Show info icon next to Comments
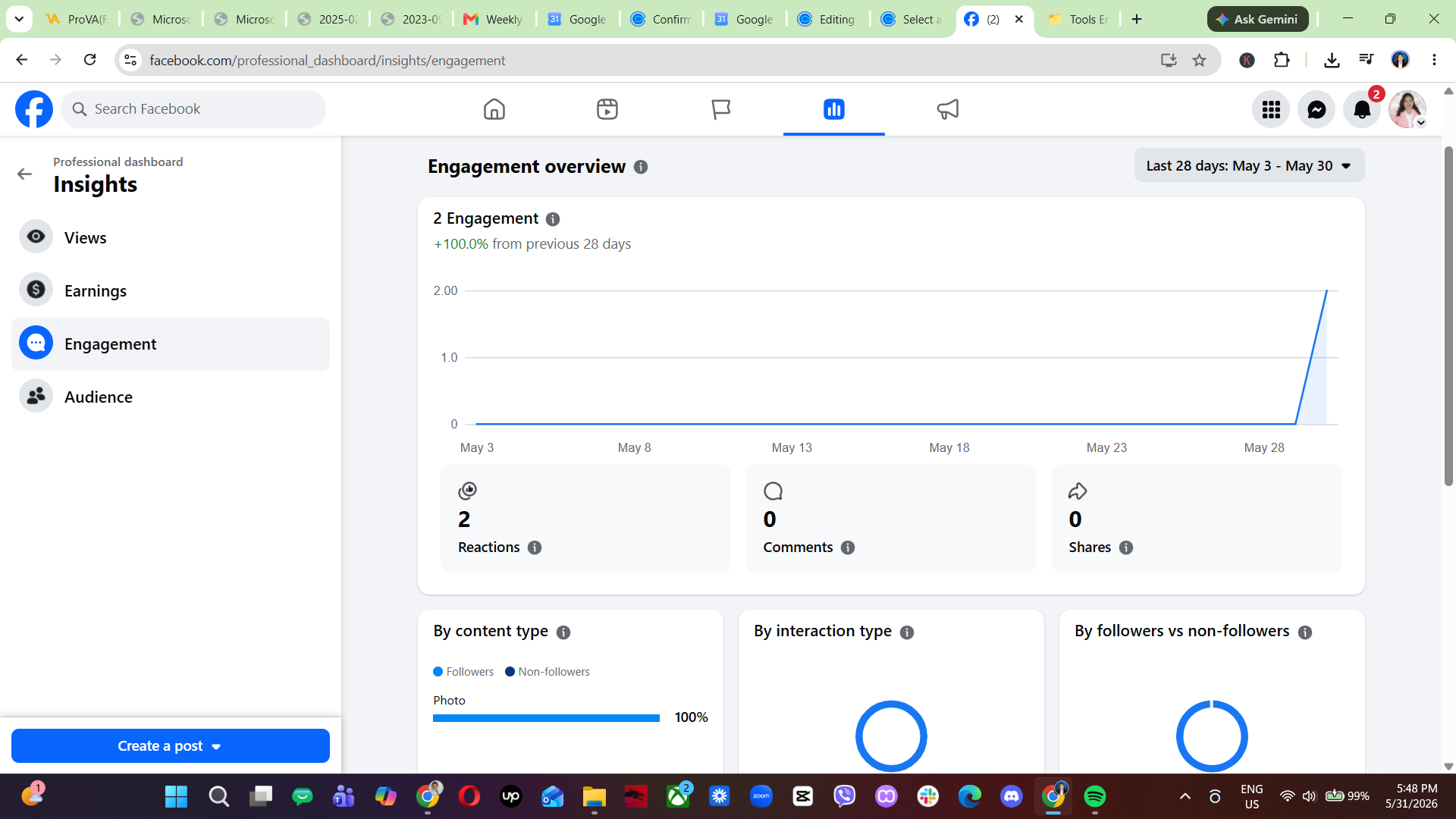 (848, 548)
